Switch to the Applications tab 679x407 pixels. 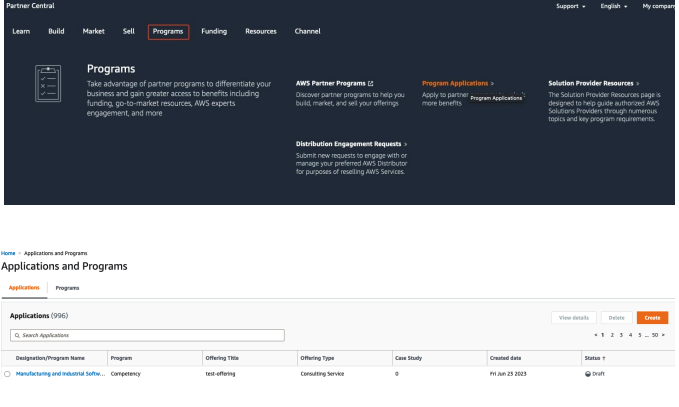pos(24,287)
